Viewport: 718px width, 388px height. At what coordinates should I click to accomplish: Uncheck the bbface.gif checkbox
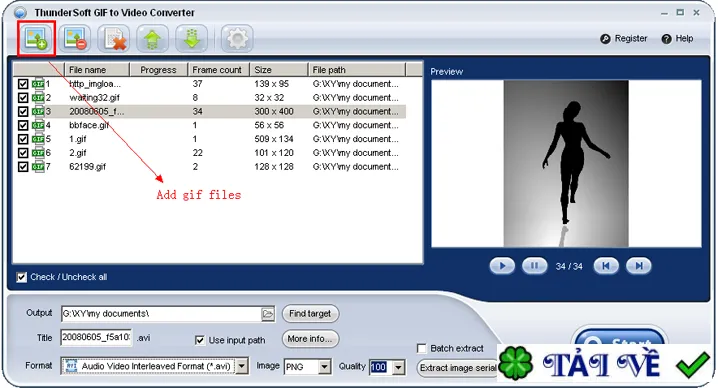click(23, 125)
